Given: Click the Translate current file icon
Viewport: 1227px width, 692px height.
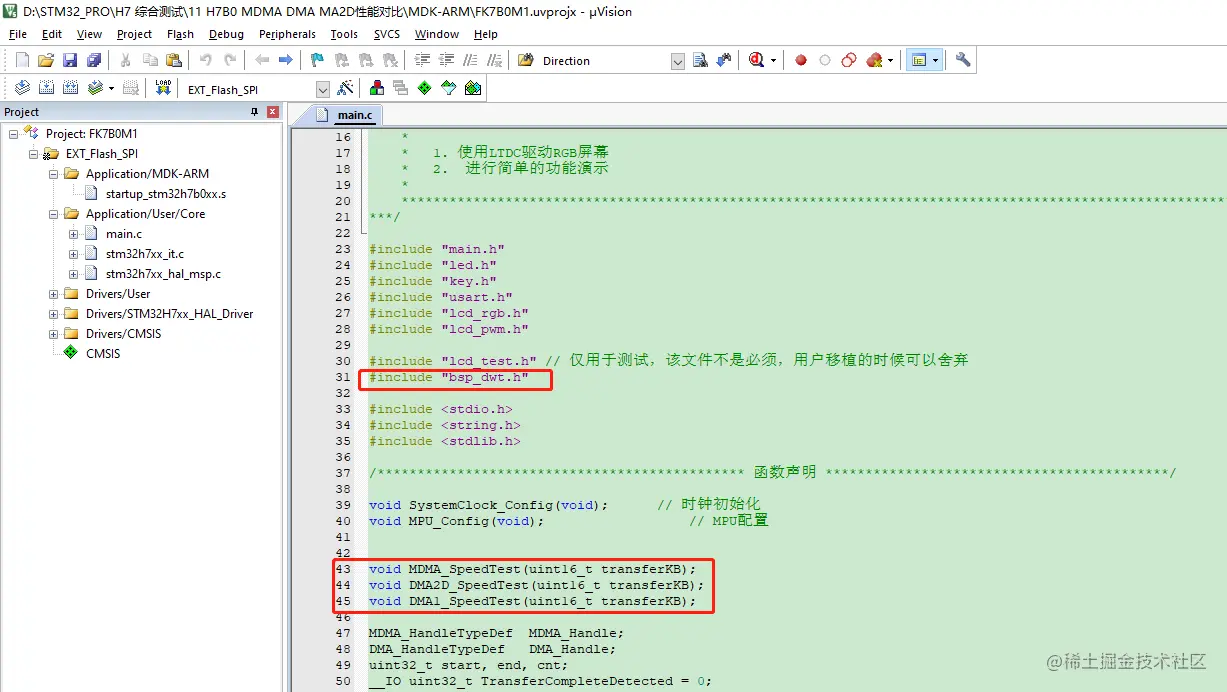Looking at the screenshot, I should click(22, 88).
